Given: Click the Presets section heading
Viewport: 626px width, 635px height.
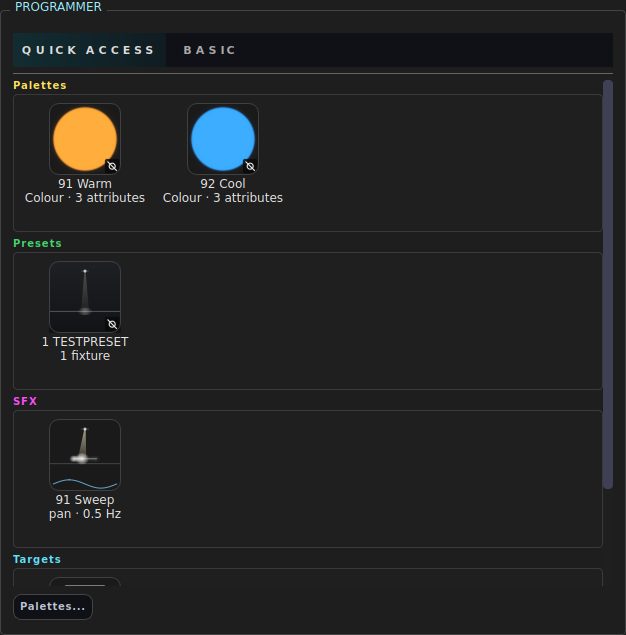Looking at the screenshot, I should tap(37, 243).
